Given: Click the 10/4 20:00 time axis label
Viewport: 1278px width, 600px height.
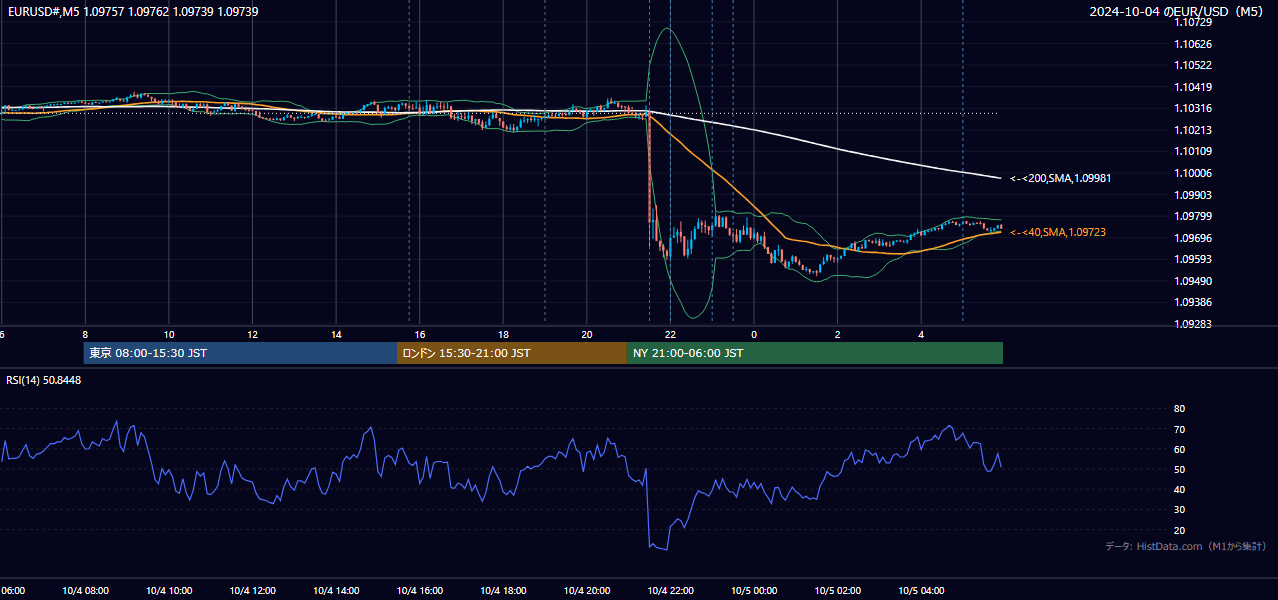Looking at the screenshot, I should [x=587, y=591].
